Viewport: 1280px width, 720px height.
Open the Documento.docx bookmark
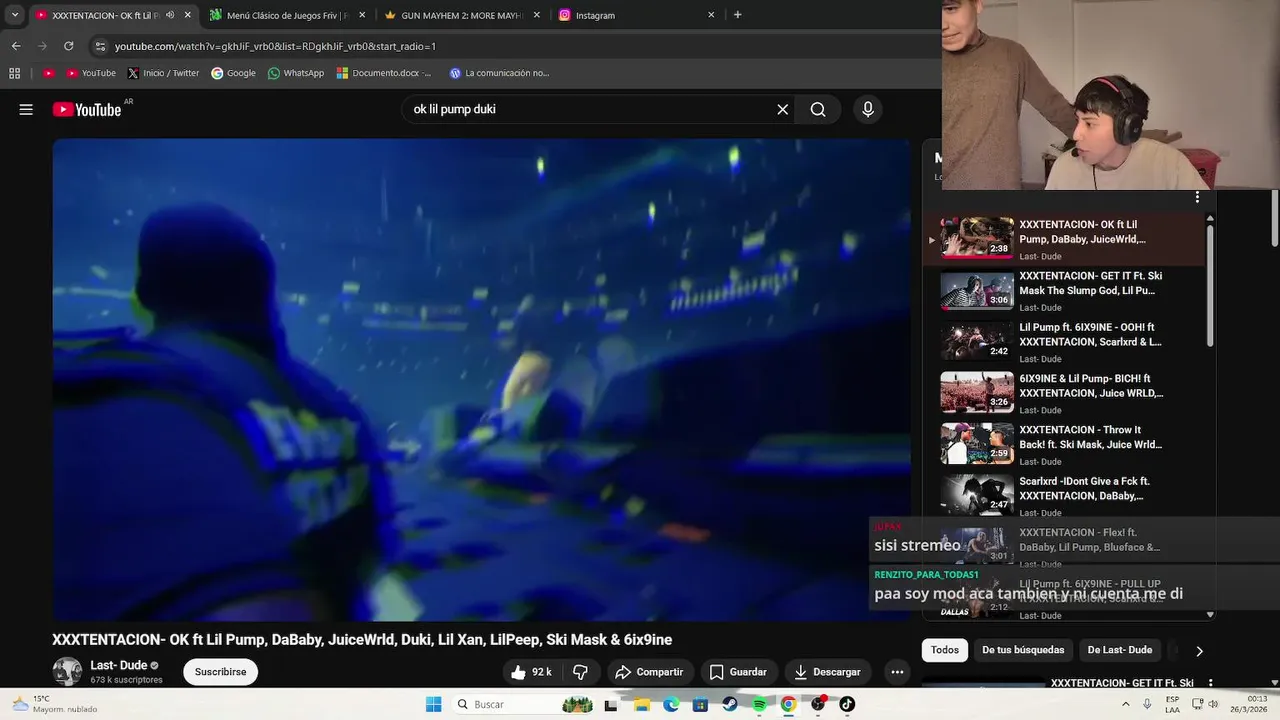pos(384,73)
